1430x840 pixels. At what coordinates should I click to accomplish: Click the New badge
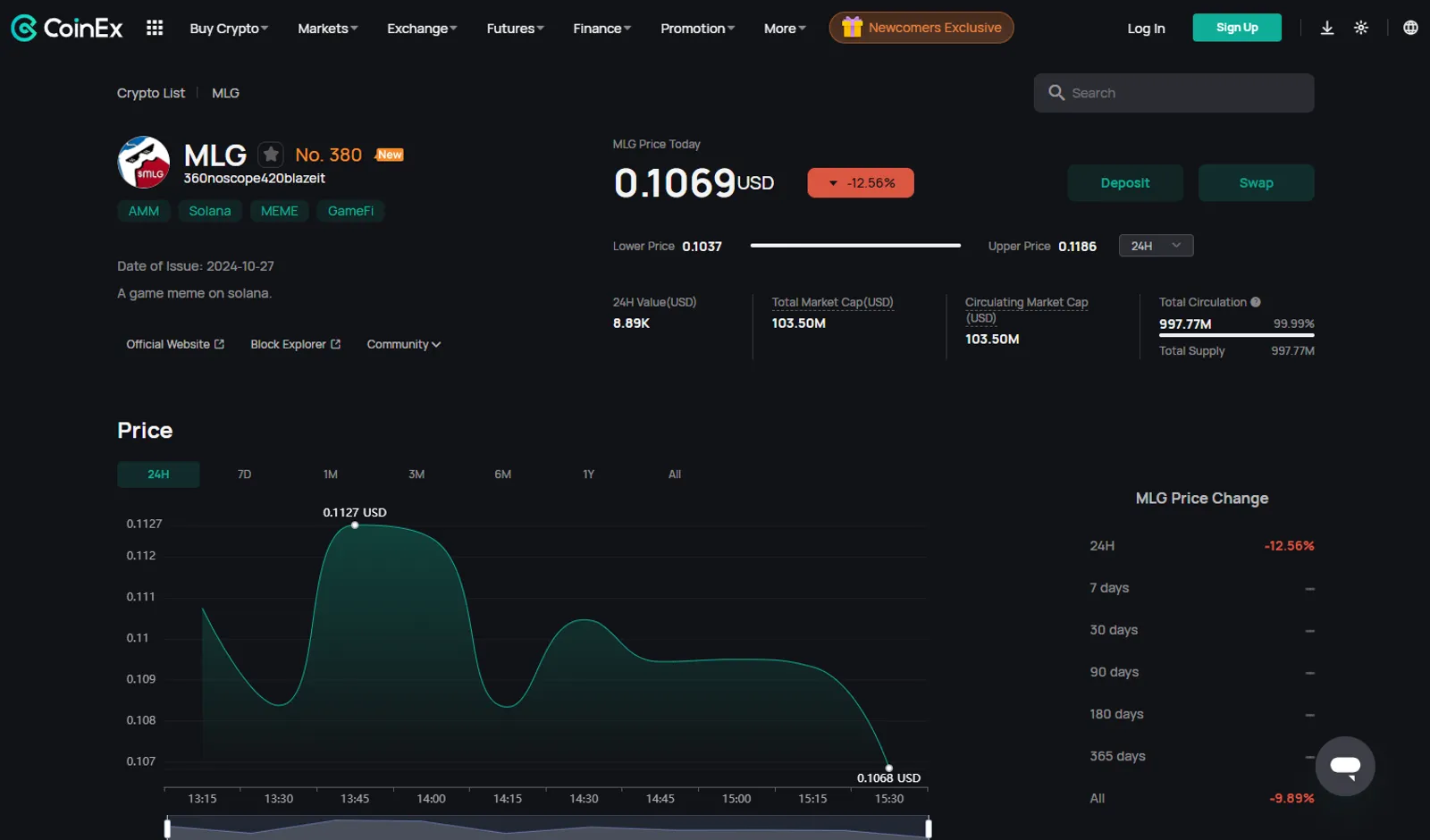(x=390, y=155)
